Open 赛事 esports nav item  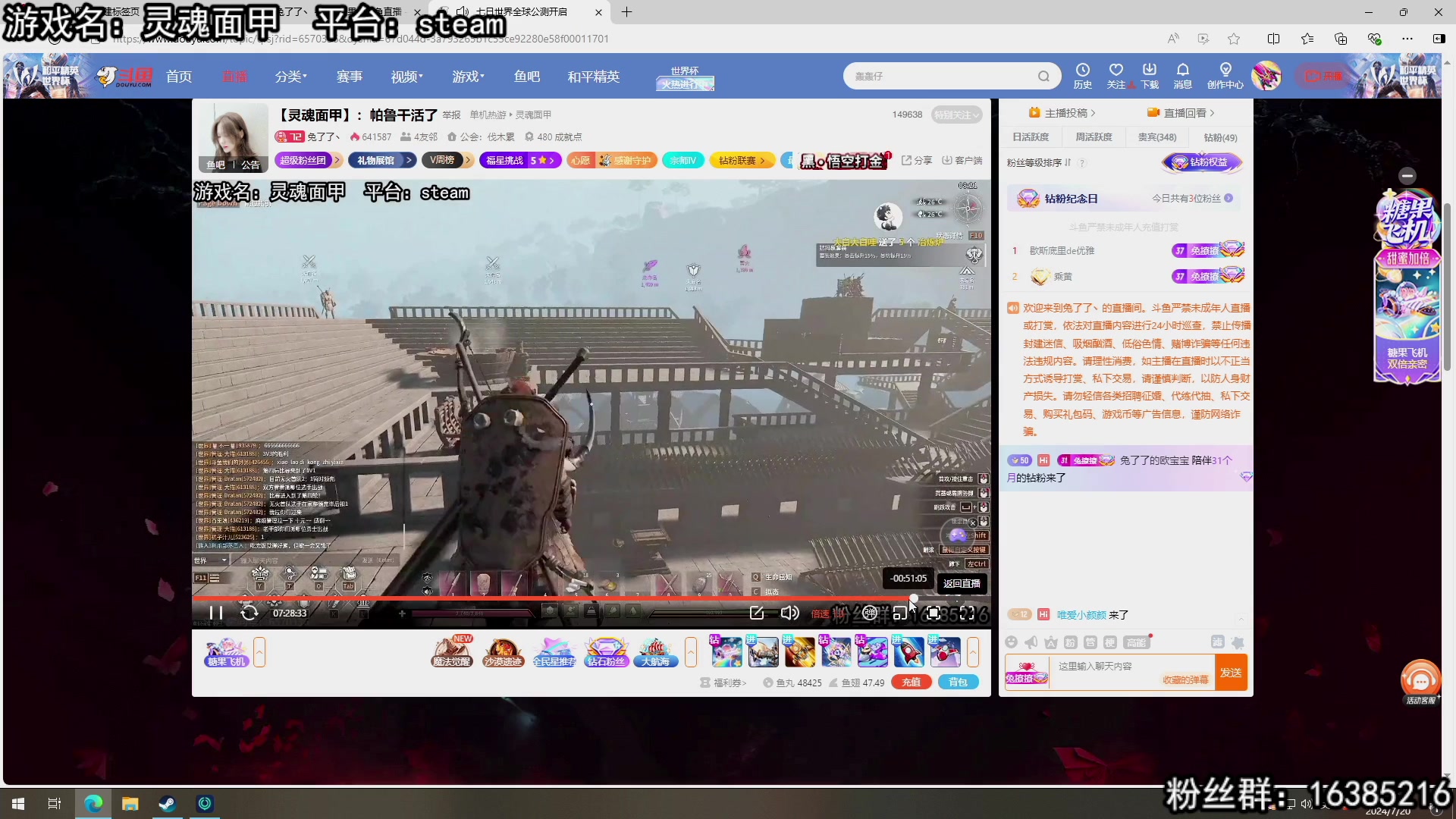[x=350, y=76]
